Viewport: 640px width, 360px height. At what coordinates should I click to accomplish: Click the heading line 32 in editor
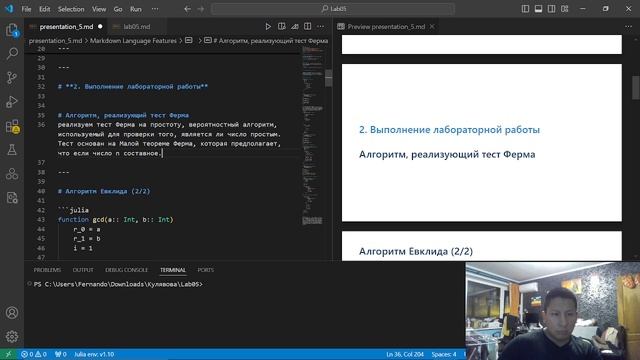[133, 87]
